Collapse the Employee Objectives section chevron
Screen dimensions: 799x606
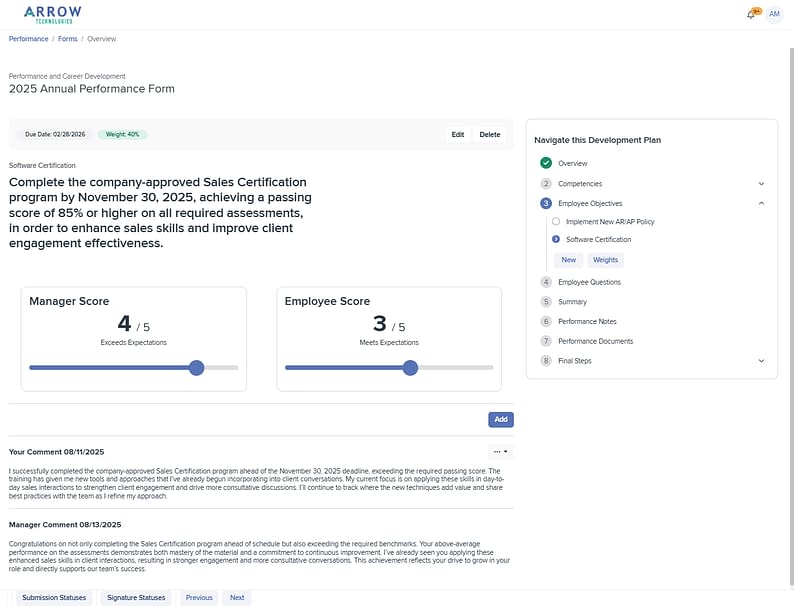pos(761,203)
